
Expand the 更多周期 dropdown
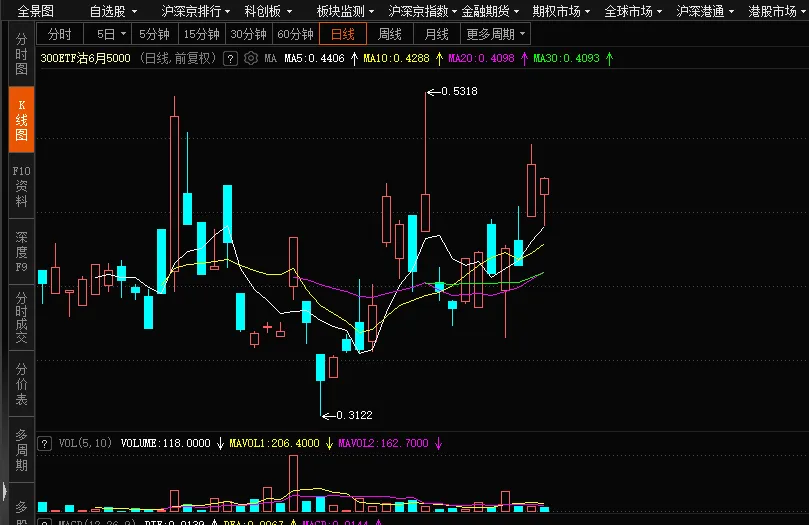tap(495, 34)
